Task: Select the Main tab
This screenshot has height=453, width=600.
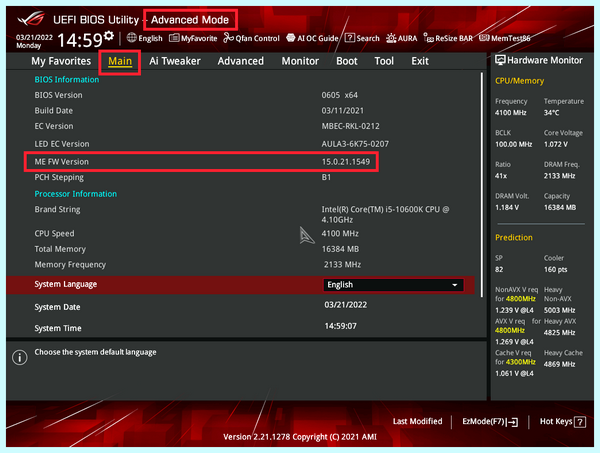Action: click(120, 61)
